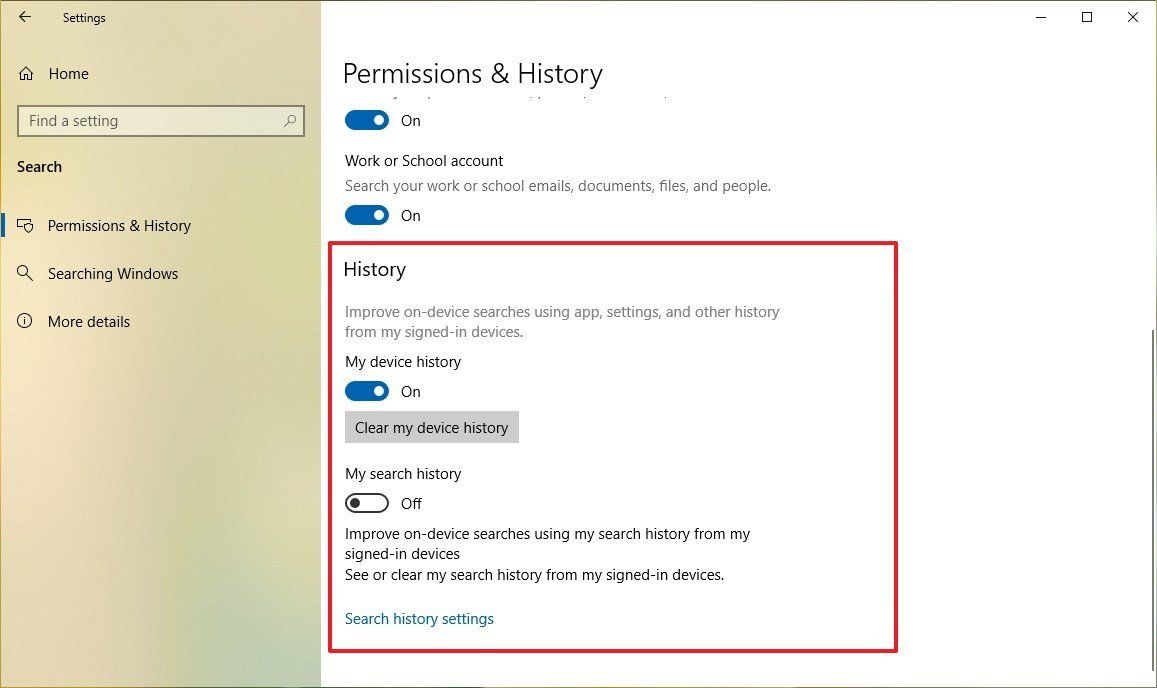Enable the My search history toggle

click(366, 503)
